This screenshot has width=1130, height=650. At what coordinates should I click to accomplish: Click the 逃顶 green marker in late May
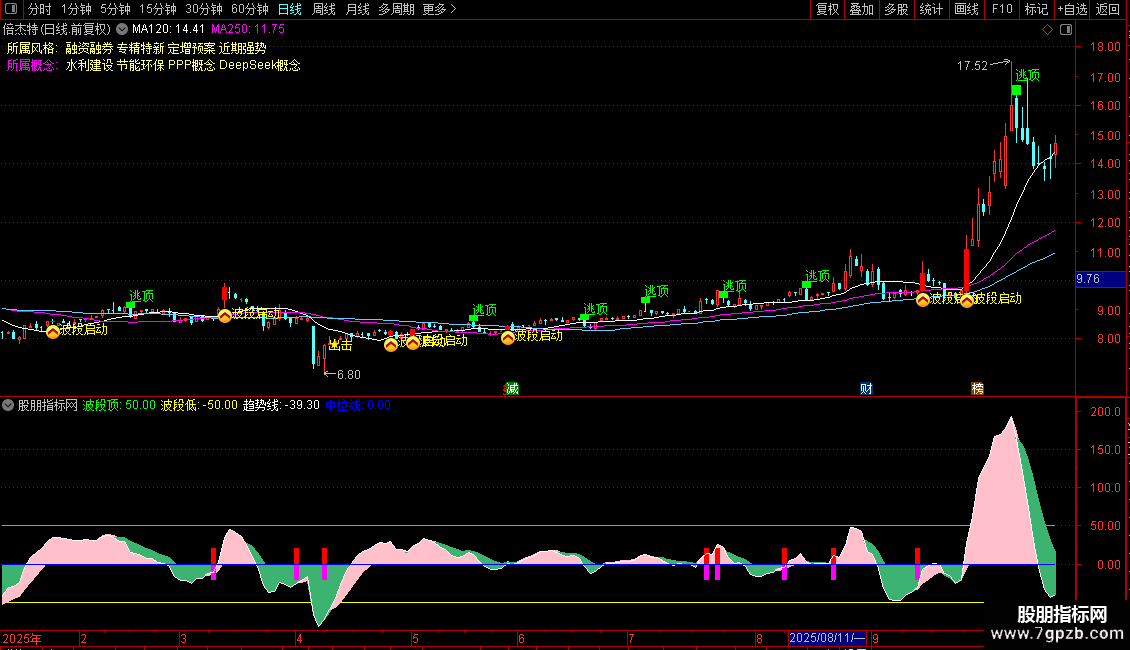tap(473, 318)
